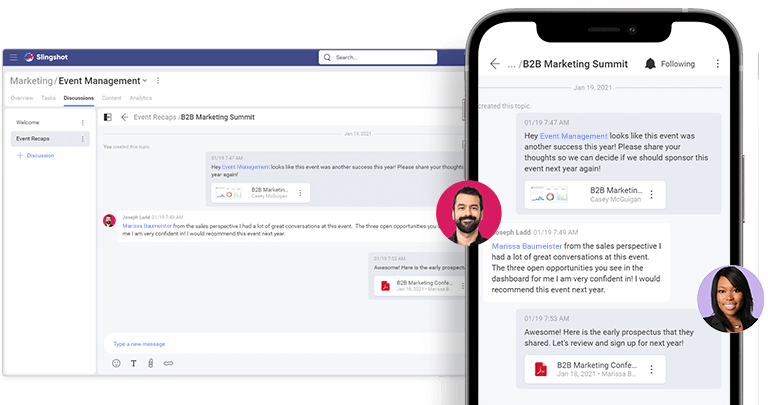
Task: Click the Marketing workspace breadcrumb
Action: (x=31, y=81)
